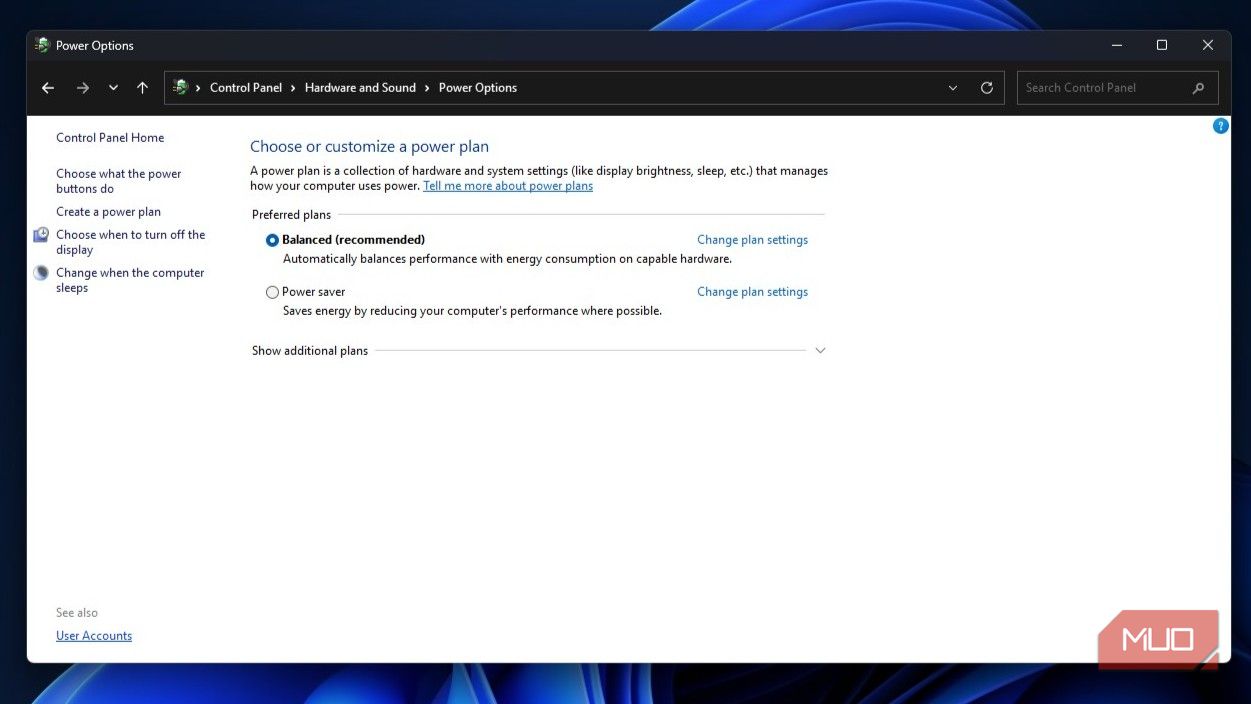Open Choose what the power buttons do
The image size is (1251, 704).
[119, 181]
